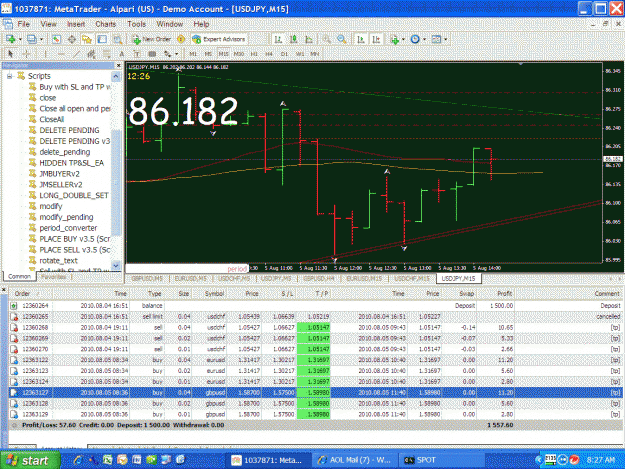Select the text tool A
Screen dimensions: 625x469
(x=122, y=53)
